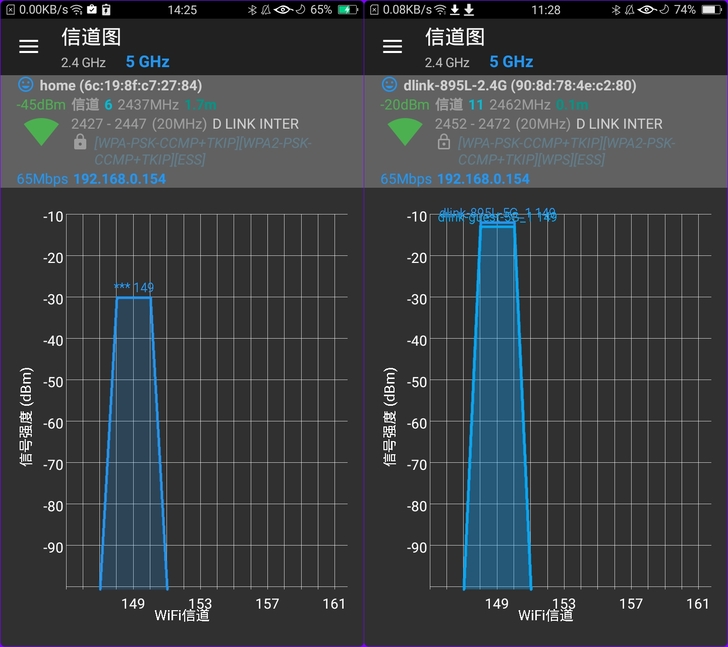Tap battery icon at 65% in left status bar
Viewport: 728px width, 647px height.
347,10
